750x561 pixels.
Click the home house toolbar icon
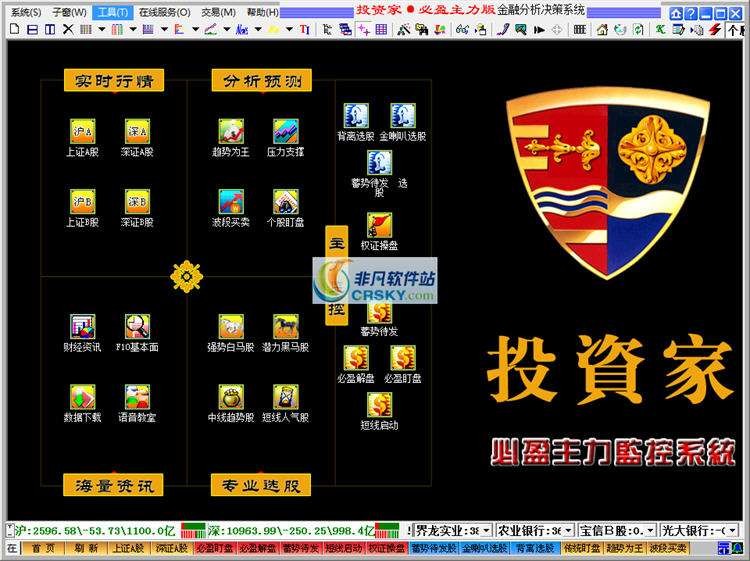pyautogui.click(x=602, y=30)
